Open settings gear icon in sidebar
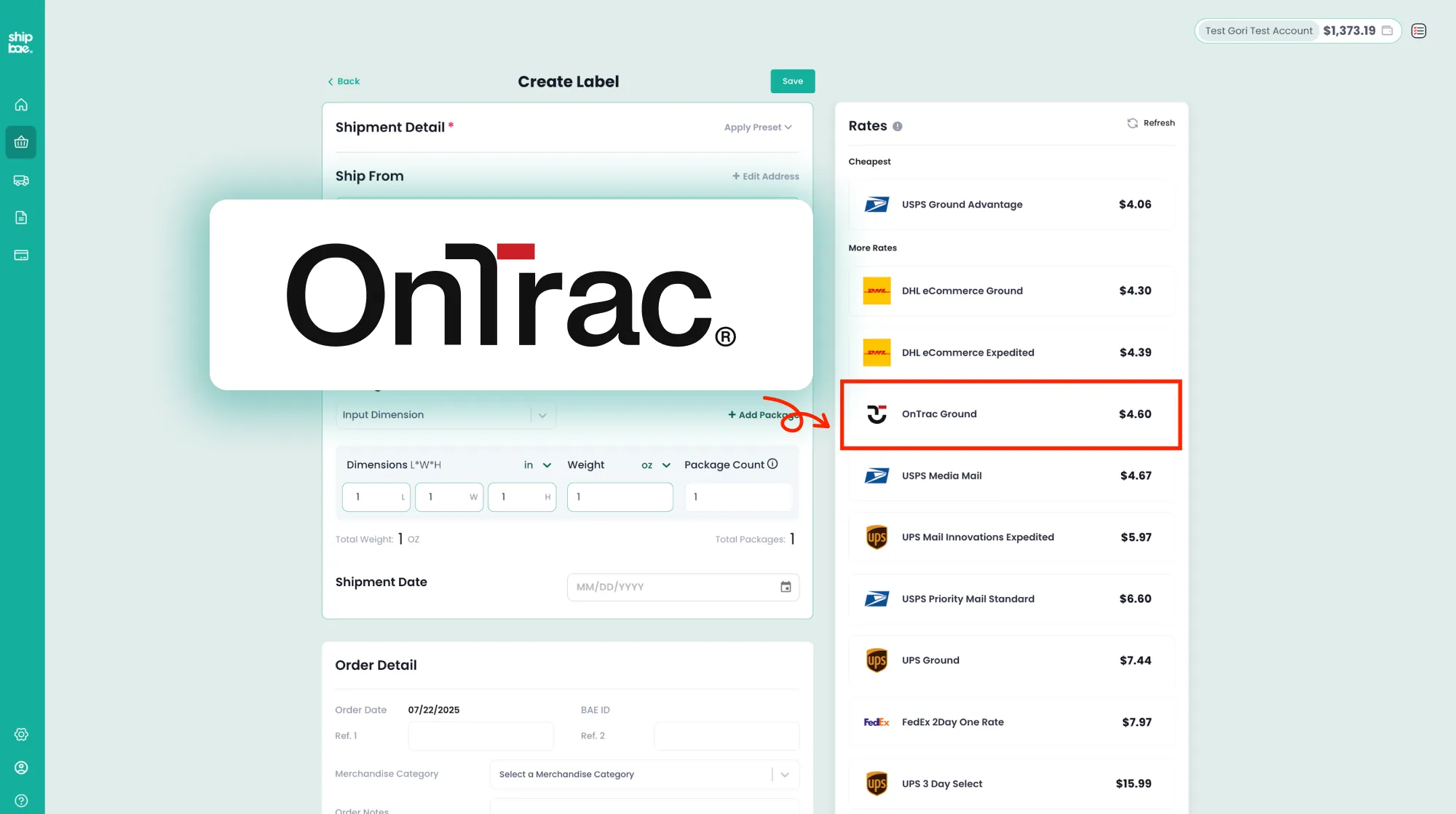This screenshot has width=1456, height=814. pos(21,734)
